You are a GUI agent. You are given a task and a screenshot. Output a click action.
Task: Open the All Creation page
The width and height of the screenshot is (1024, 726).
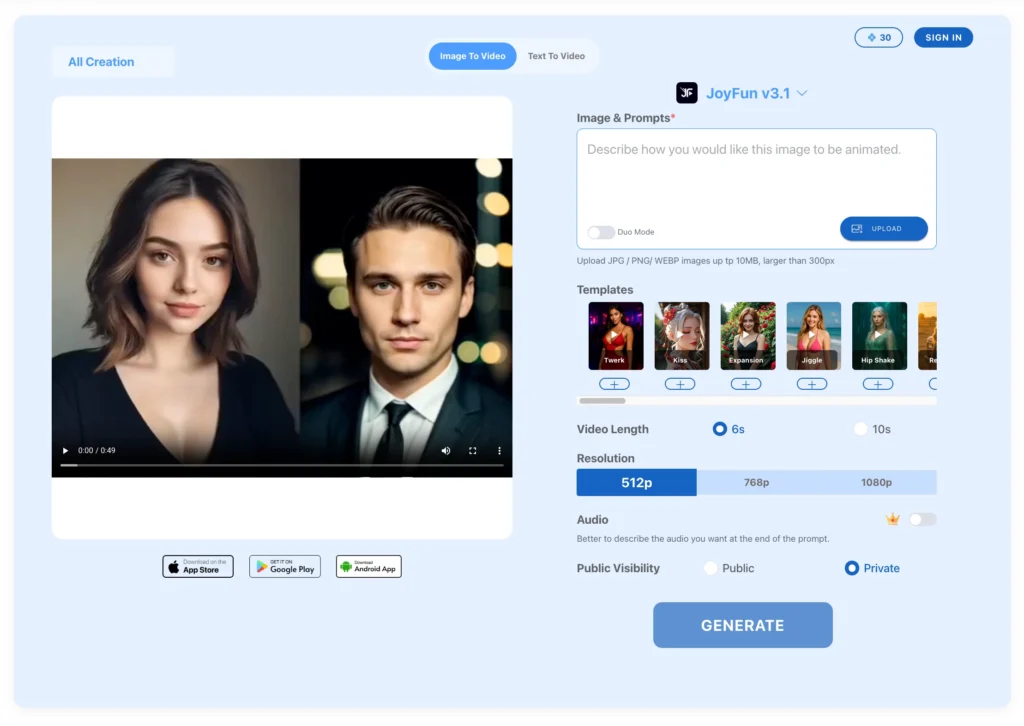(x=100, y=61)
